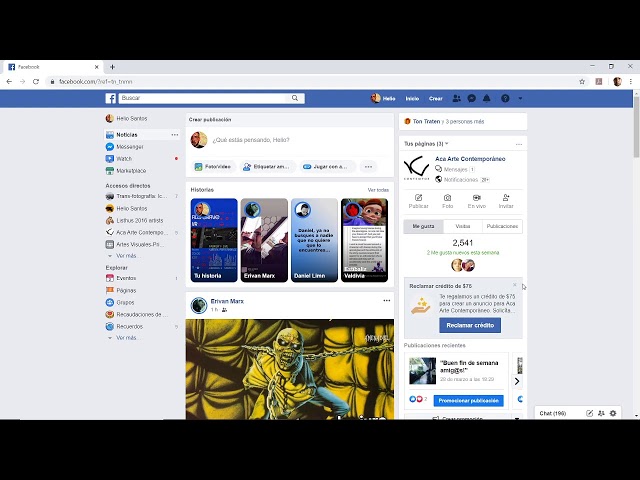Open page Mensajes link
The width and height of the screenshot is (640, 480).
pyautogui.click(x=455, y=169)
